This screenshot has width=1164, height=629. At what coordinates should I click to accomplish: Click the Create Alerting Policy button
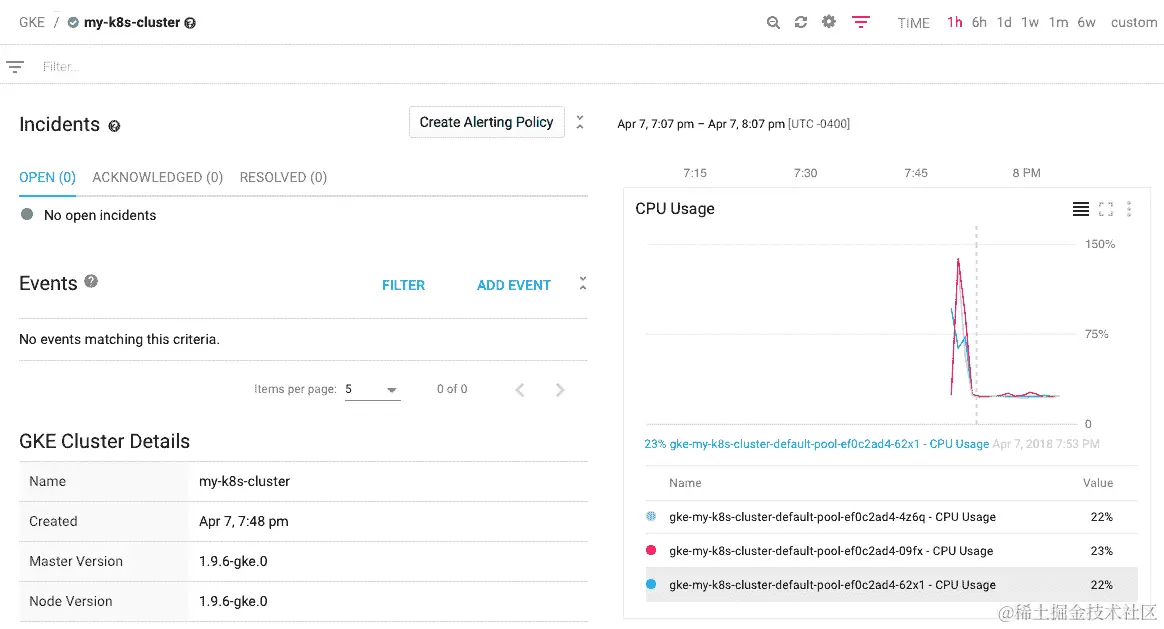click(x=486, y=123)
